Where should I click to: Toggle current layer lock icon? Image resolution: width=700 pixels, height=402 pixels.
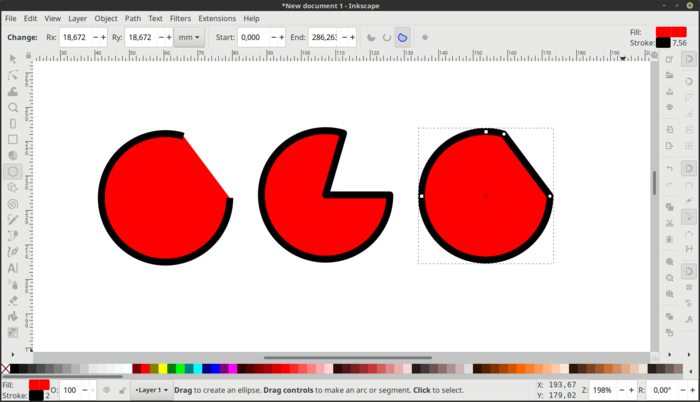tap(122, 390)
